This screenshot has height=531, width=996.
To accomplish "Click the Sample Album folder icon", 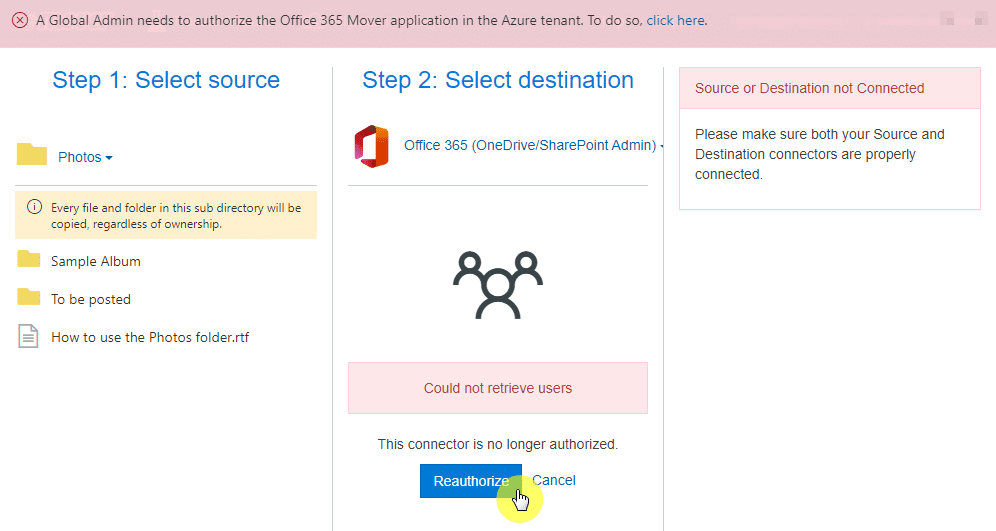I will (x=29, y=259).
